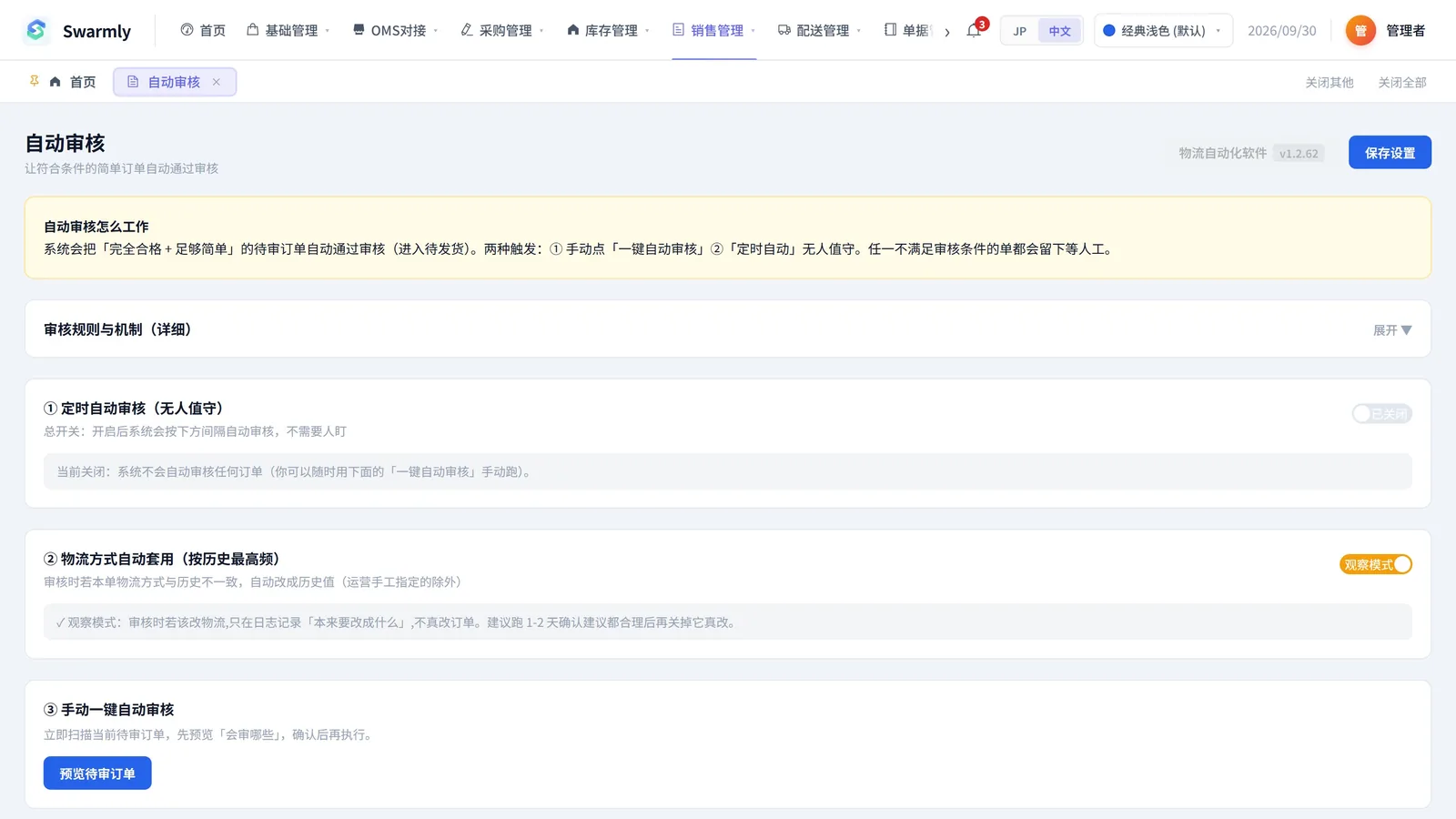Click the 配送管理 truck icon

(x=784, y=30)
